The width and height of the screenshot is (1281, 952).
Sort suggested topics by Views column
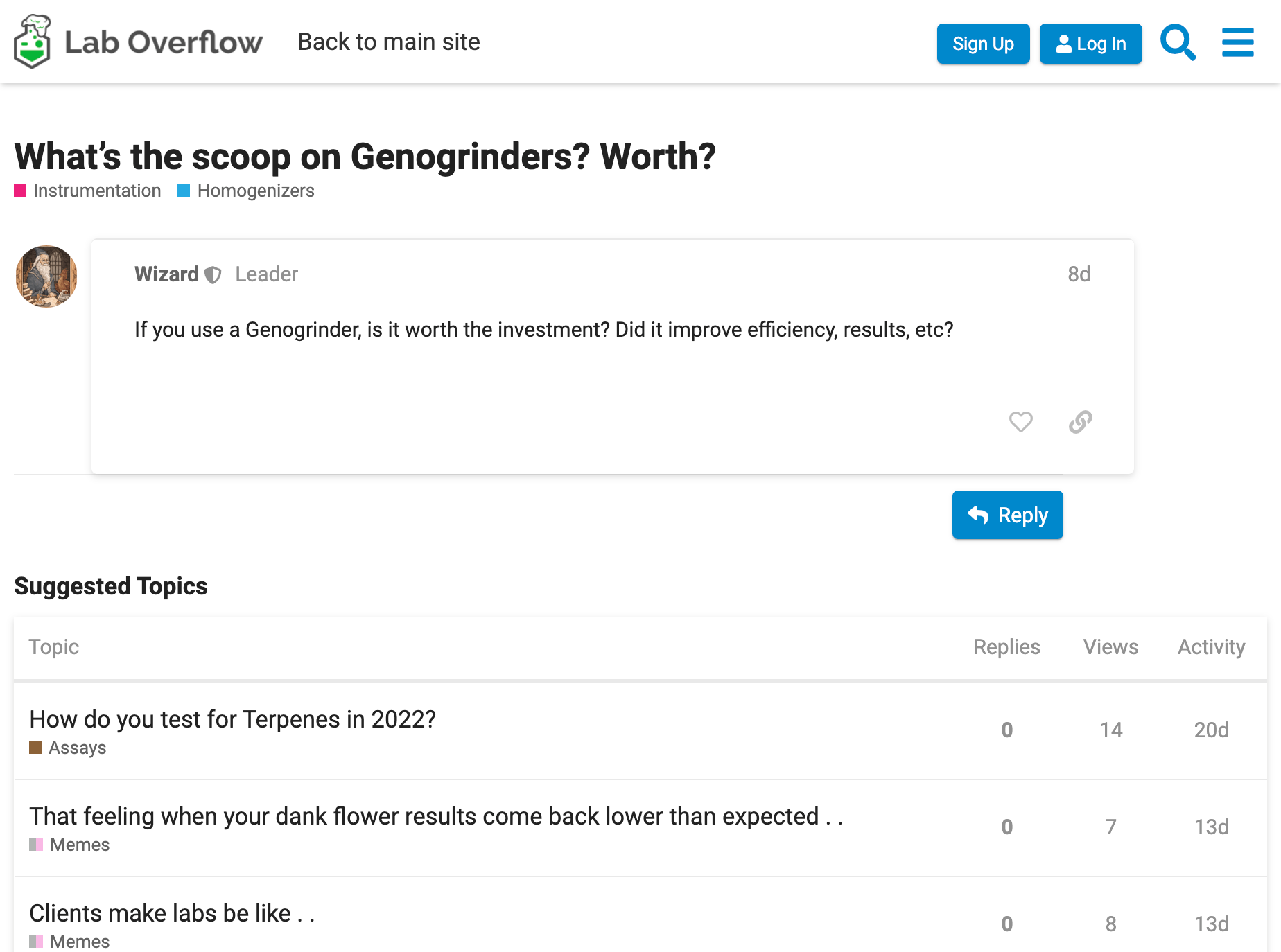coord(1111,646)
